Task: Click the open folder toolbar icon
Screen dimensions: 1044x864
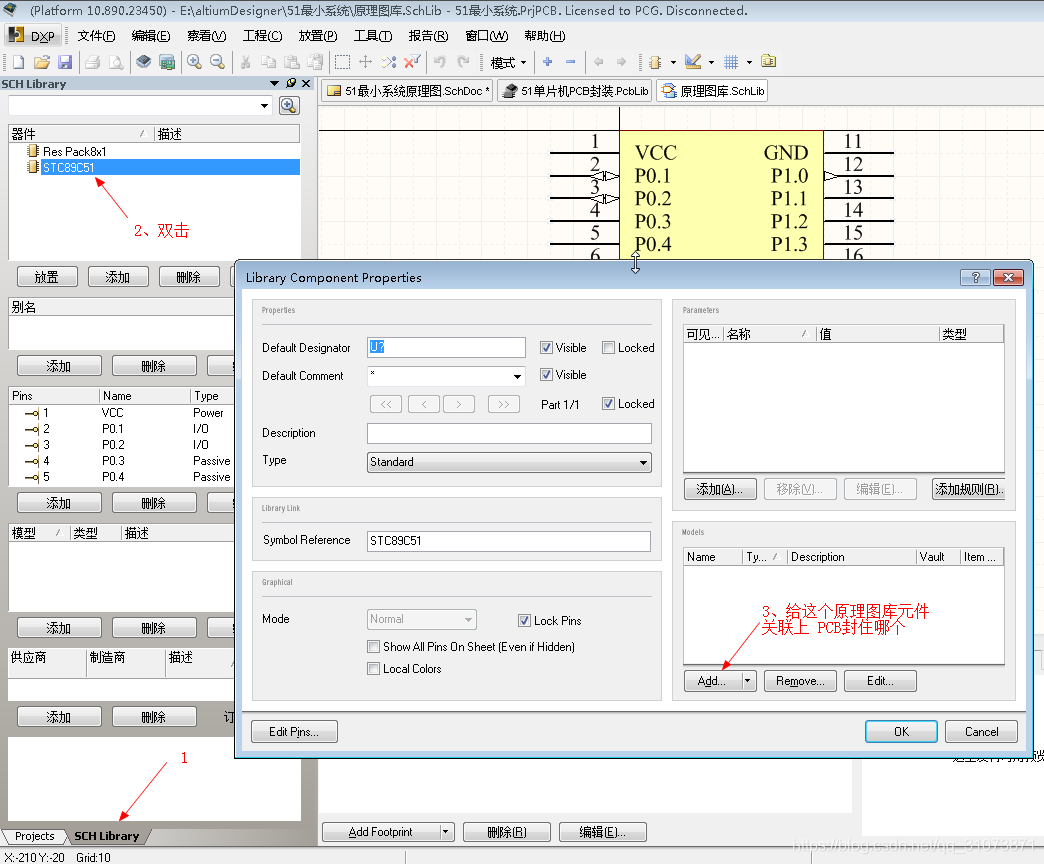Action: 41,62
